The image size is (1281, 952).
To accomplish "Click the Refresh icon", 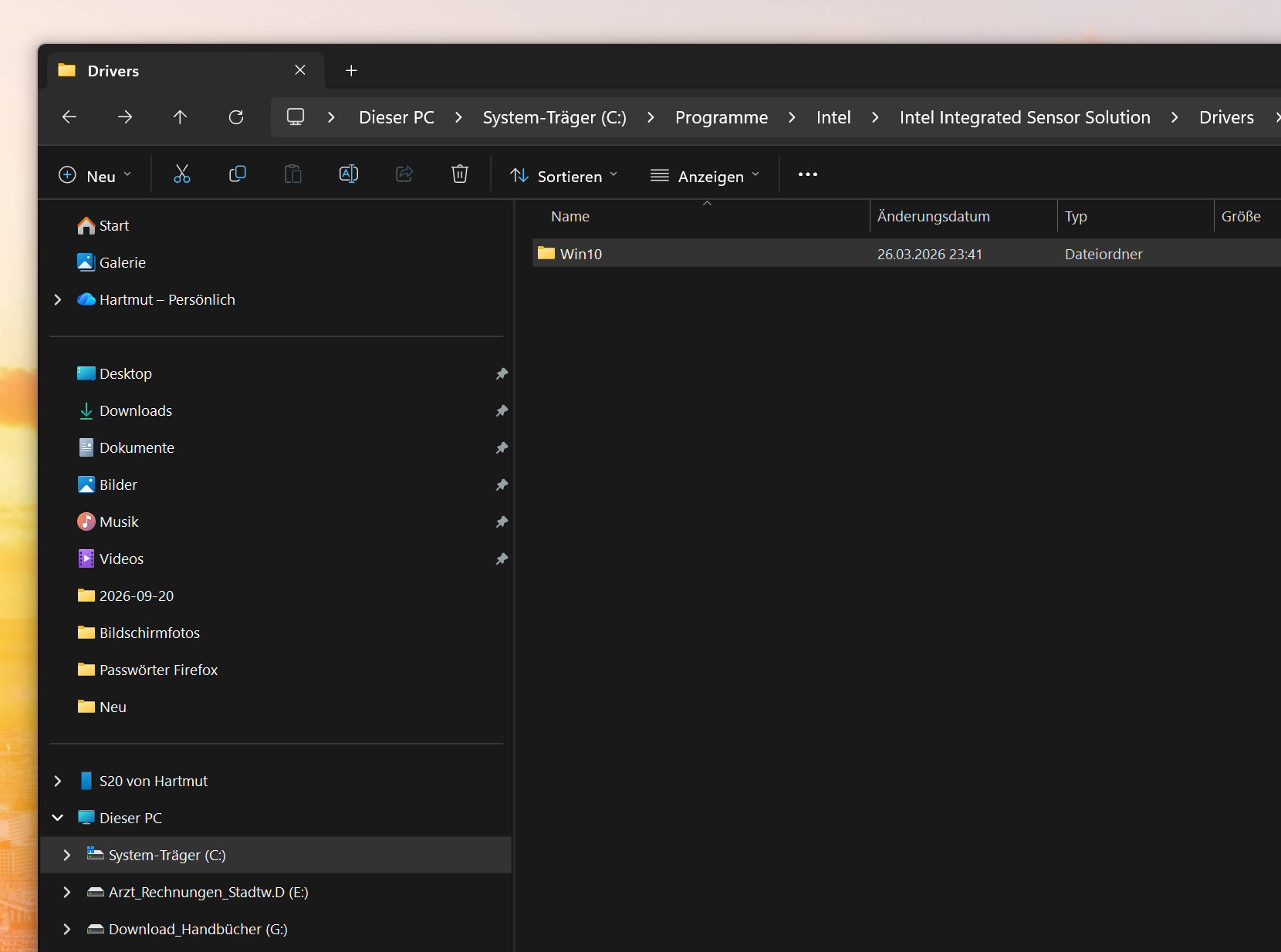I will pyautogui.click(x=236, y=117).
